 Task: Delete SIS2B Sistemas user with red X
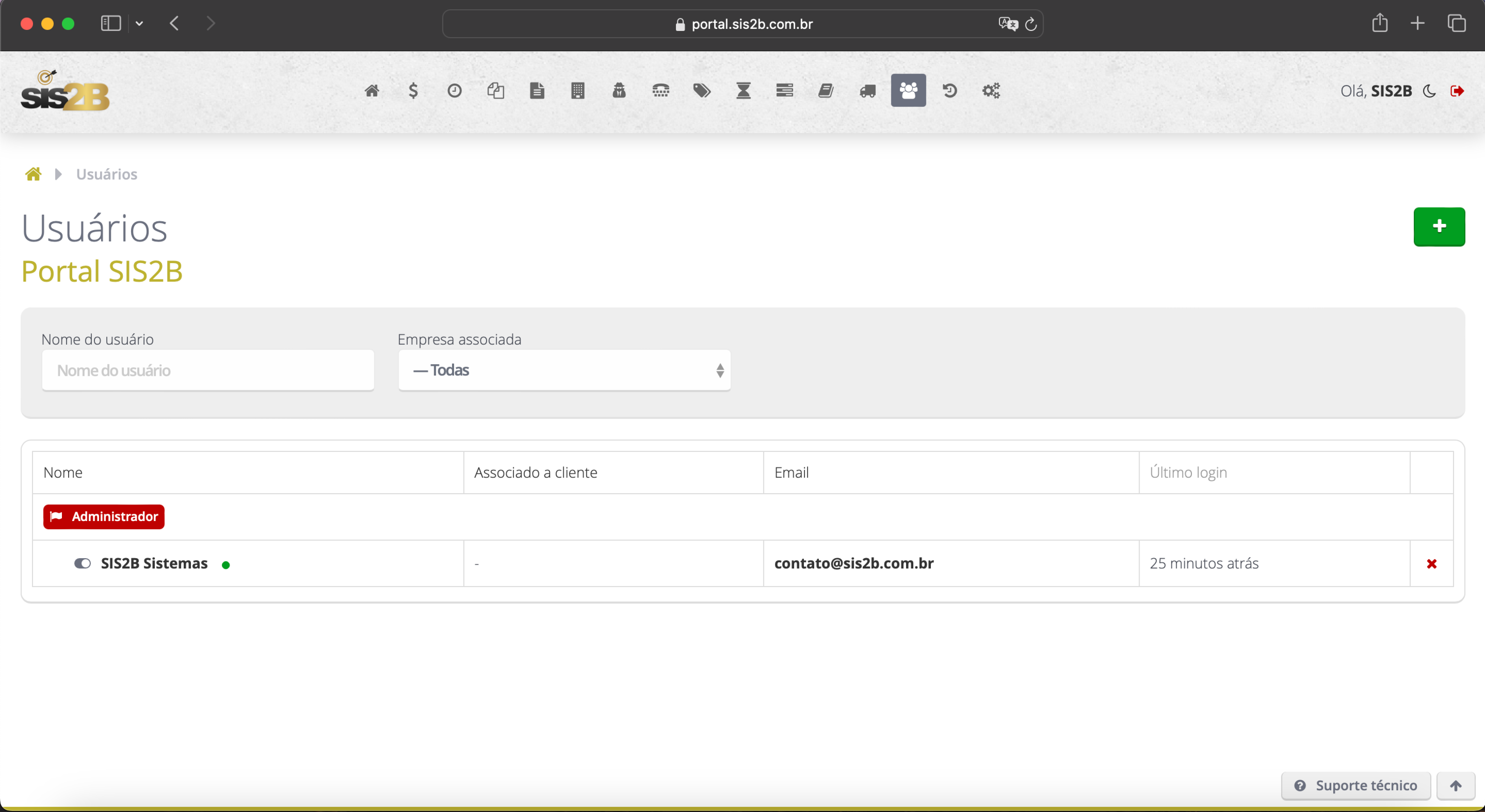pos(1431,564)
